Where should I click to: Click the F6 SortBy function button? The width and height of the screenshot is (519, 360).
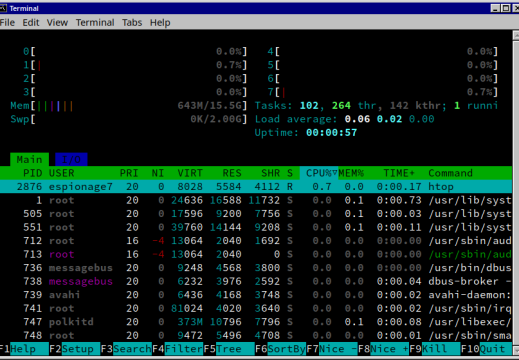click(280, 349)
